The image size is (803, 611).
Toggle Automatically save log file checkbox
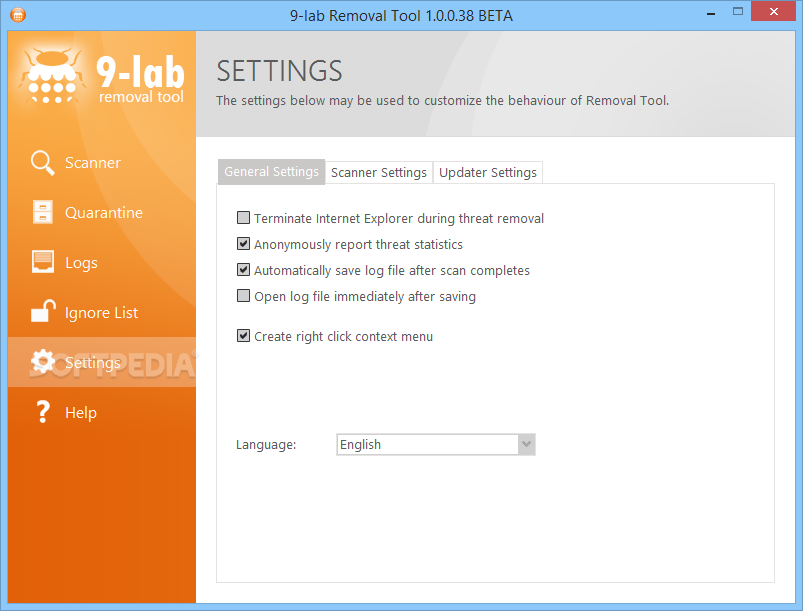click(243, 270)
